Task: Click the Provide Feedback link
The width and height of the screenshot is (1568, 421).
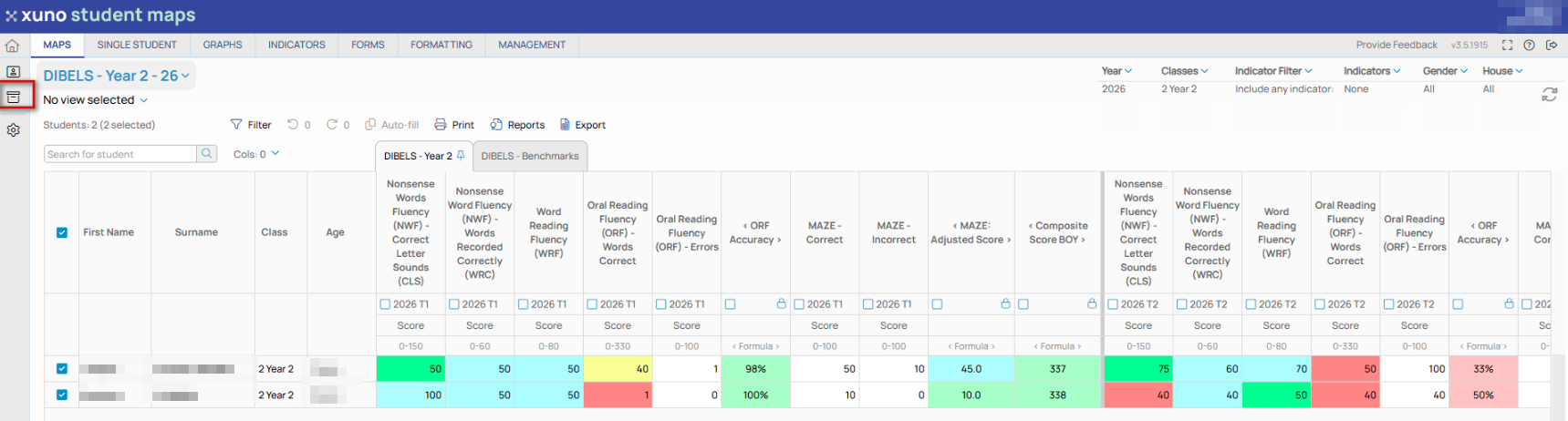Action: point(1397,45)
